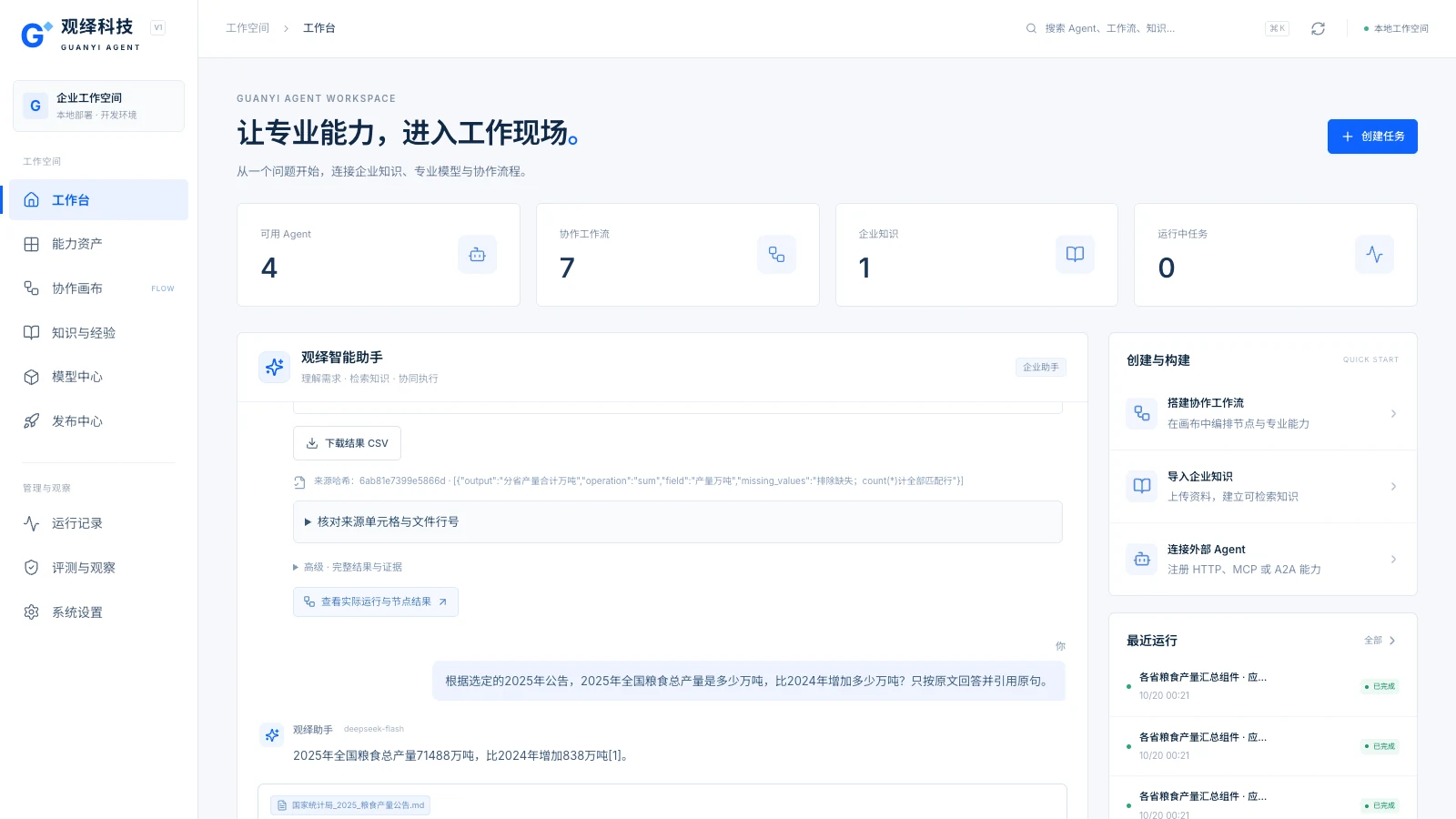Click the refresh icon in top bar
The width and height of the screenshot is (1456, 819).
(1318, 28)
